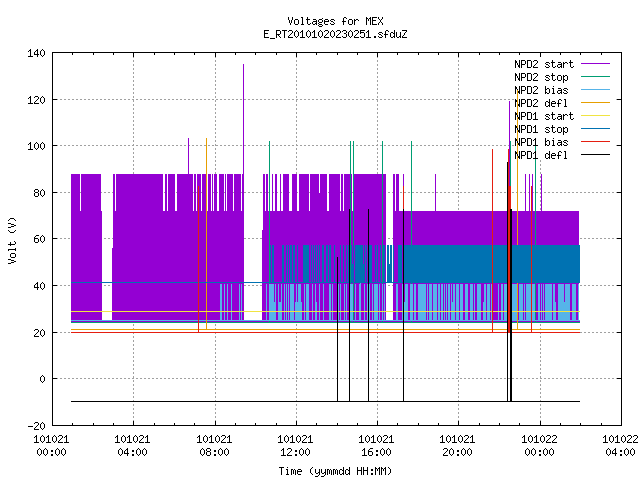
Task: Click the 'NPD2 stop' legend label
Action: (x=541, y=77)
